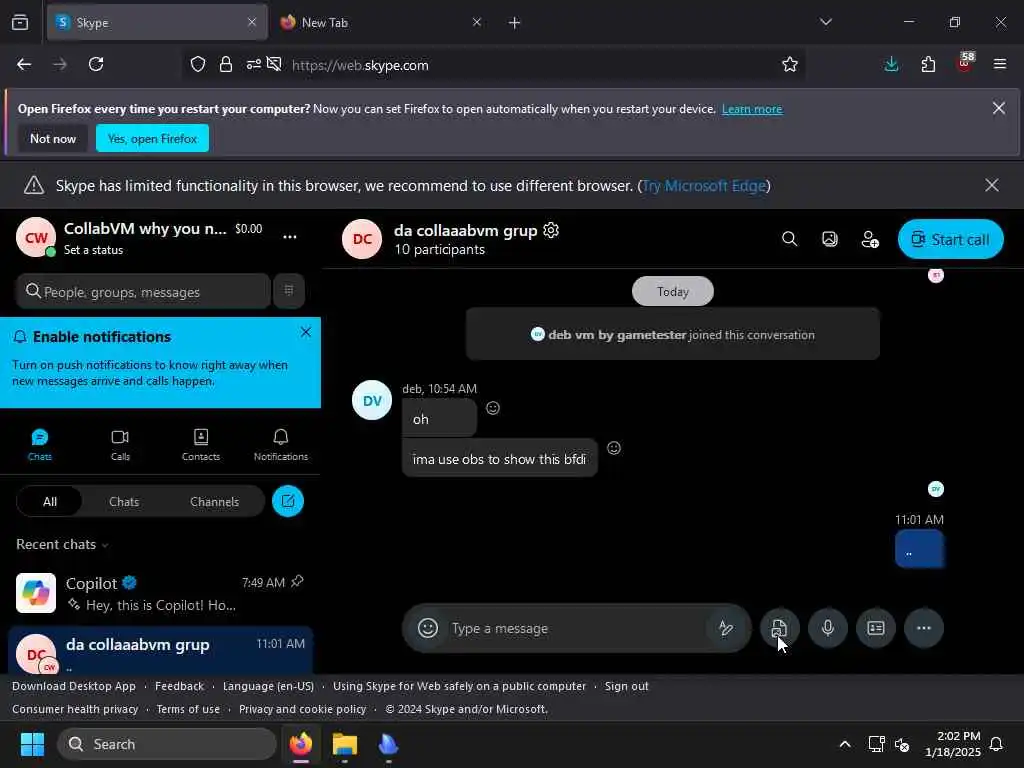1024x768 pixels.
Task: Close the limited functionality warning
Action: [x=991, y=185]
